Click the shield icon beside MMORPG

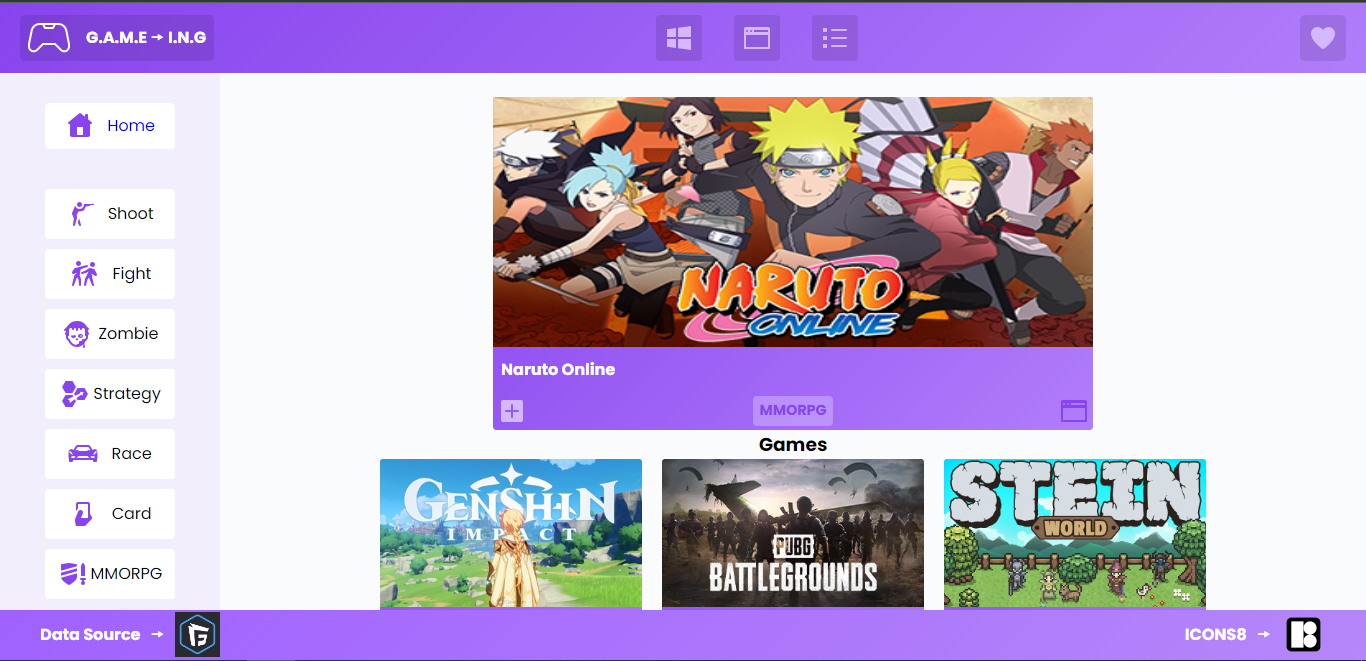(73, 574)
